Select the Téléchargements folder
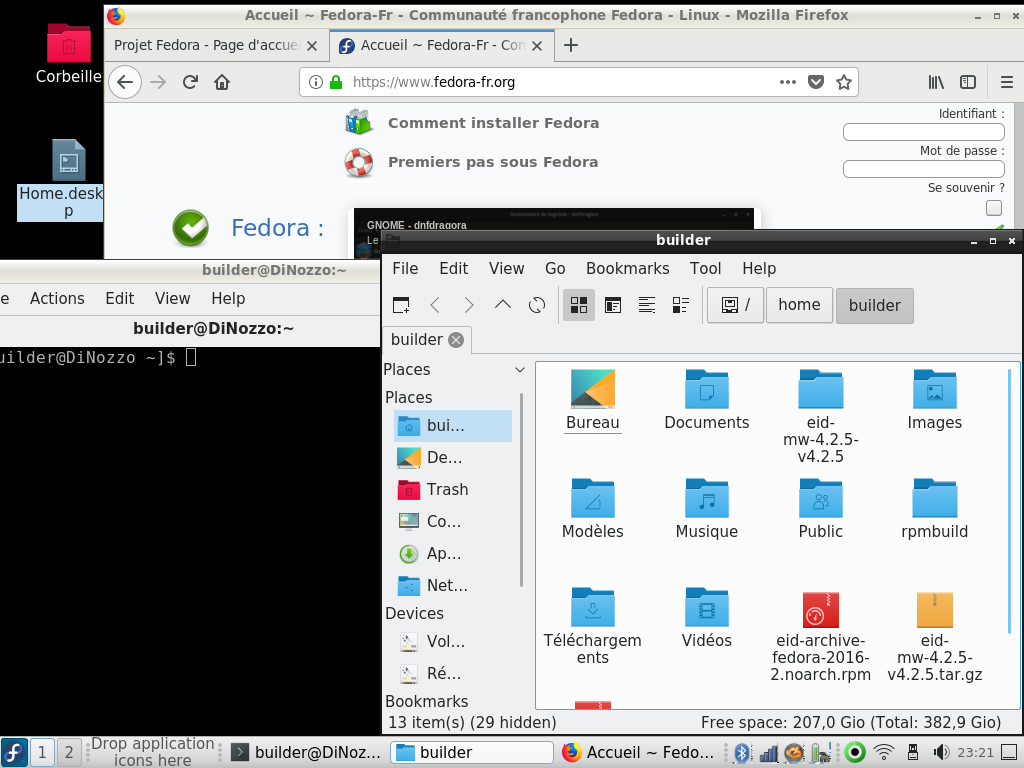The image size is (1024, 768). point(592,626)
